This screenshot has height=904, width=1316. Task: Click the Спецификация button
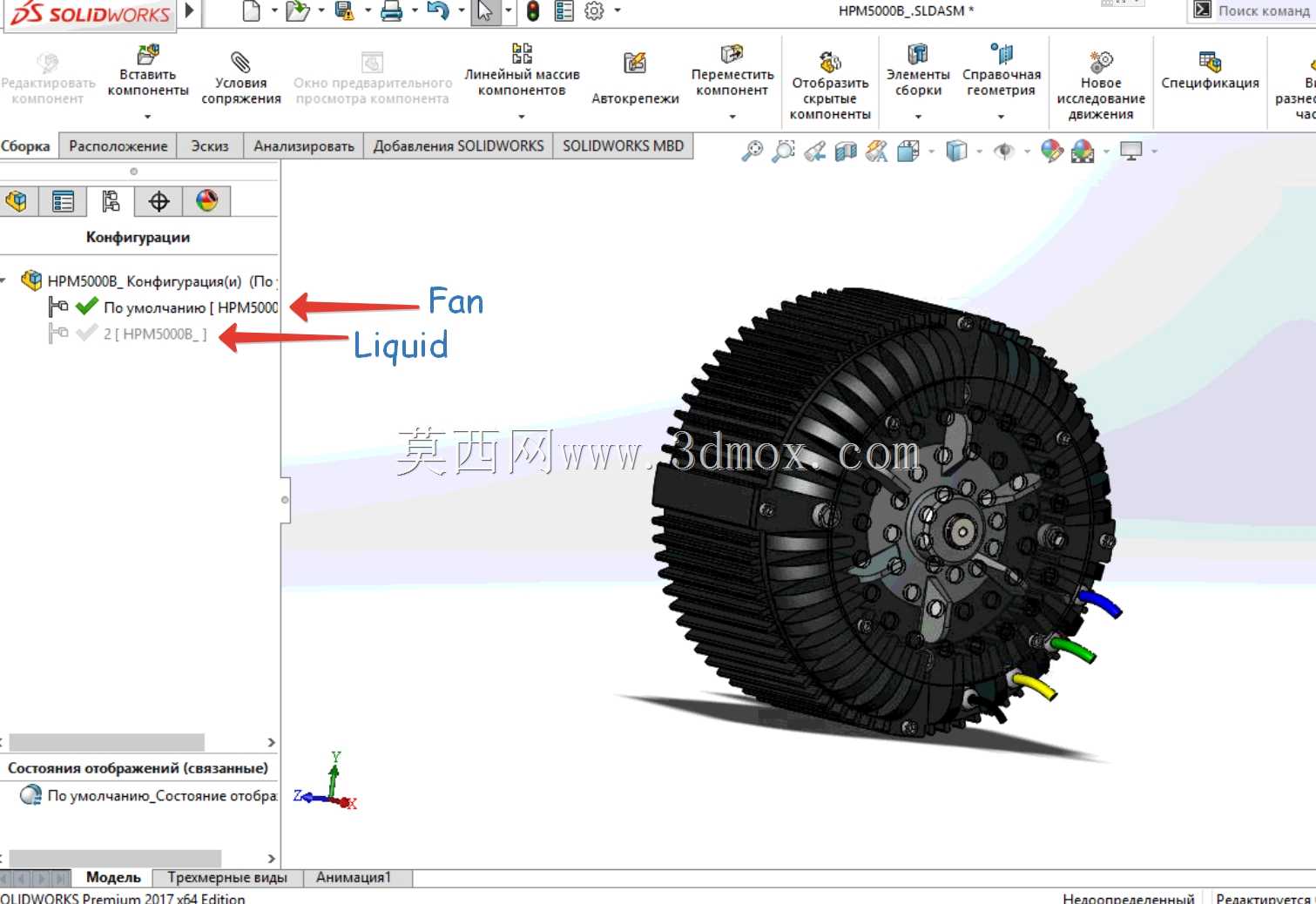click(x=1210, y=71)
